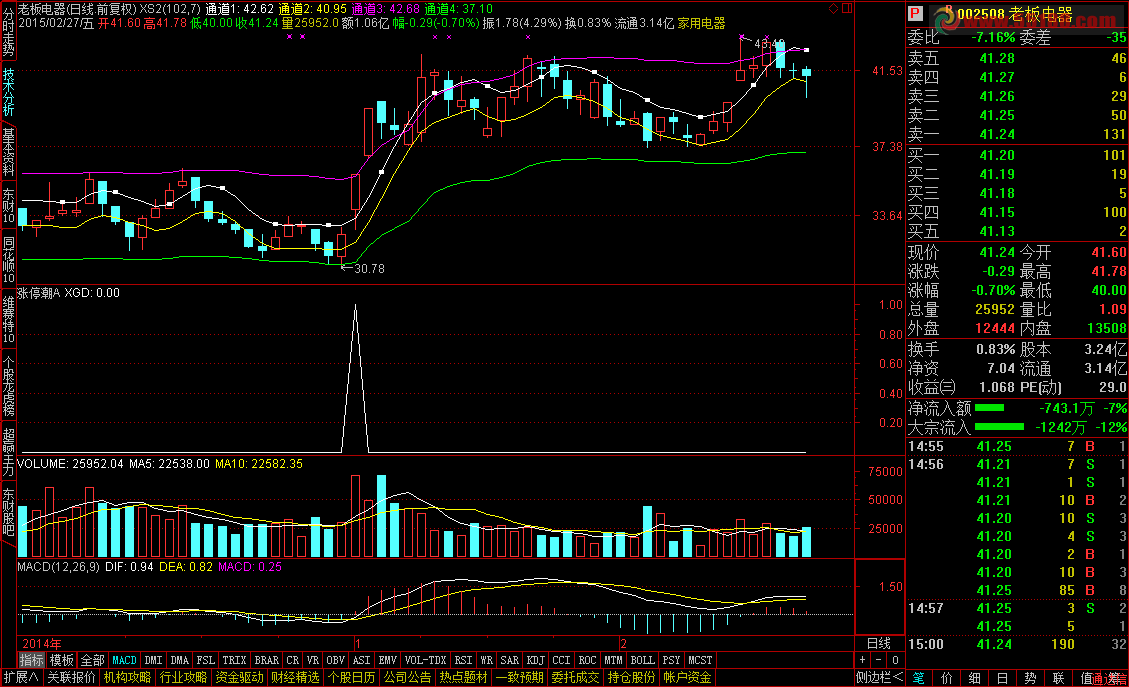Click the 0 reset zoom button
1129x687 pixels.
click(x=895, y=660)
